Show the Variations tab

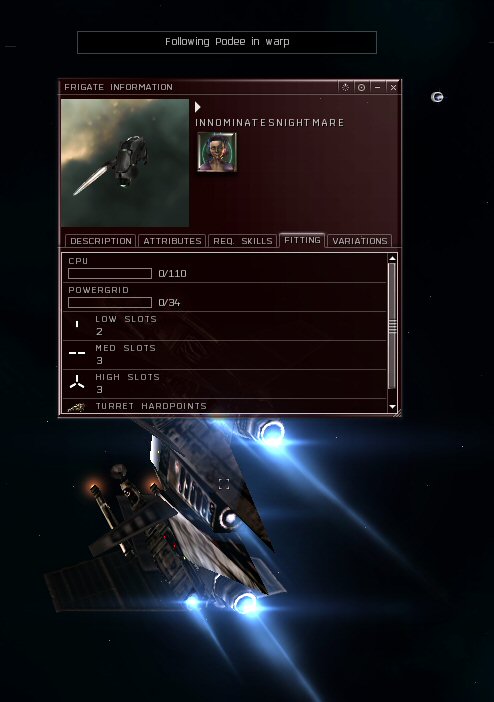pyautogui.click(x=360, y=241)
